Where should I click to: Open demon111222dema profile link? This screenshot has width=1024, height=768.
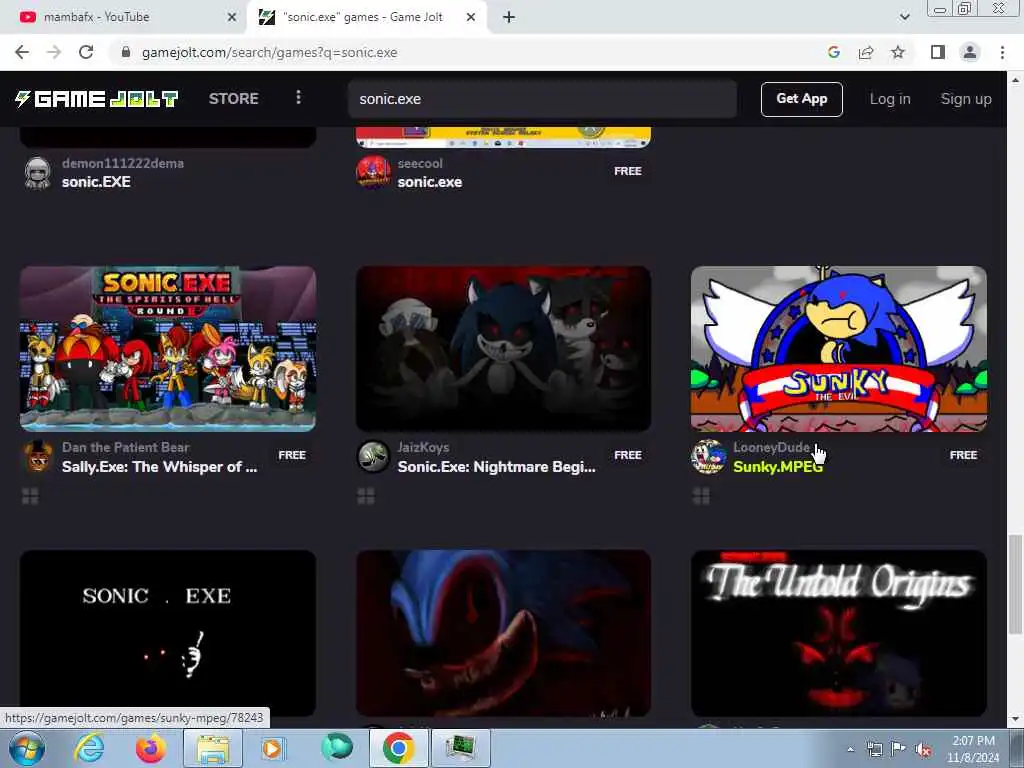pos(123,163)
